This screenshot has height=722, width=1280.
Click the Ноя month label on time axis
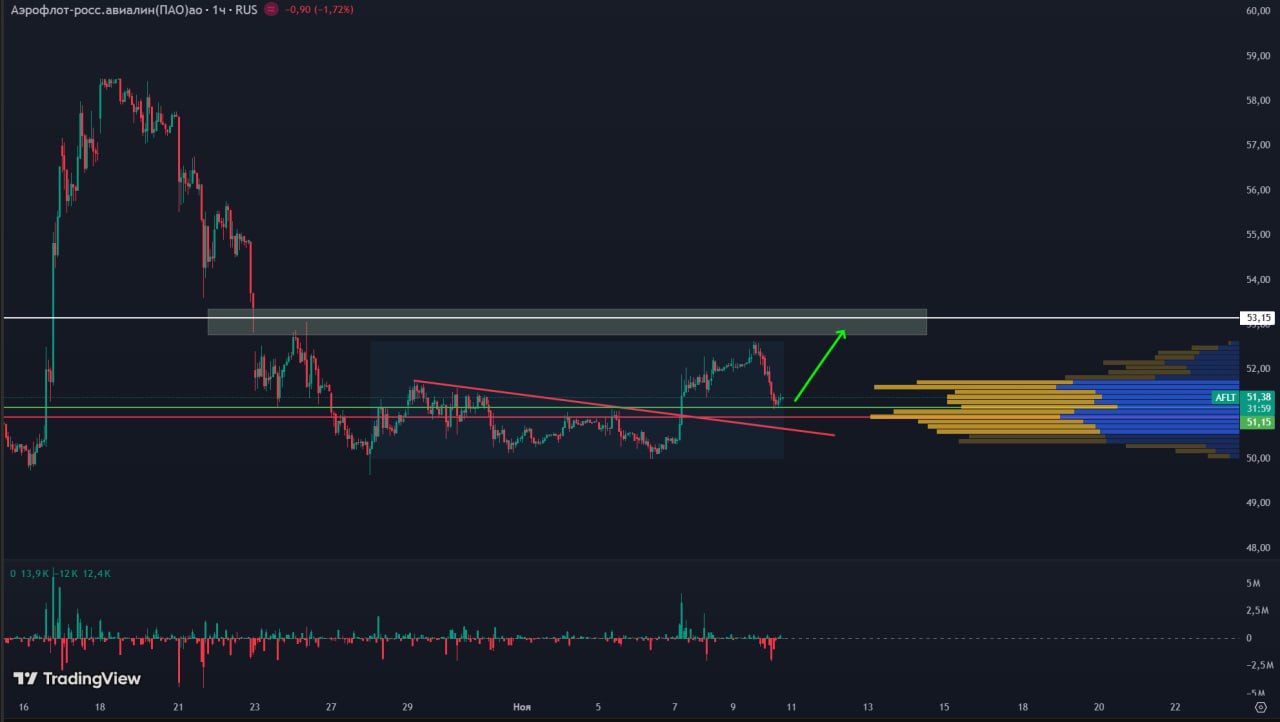click(522, 707)
